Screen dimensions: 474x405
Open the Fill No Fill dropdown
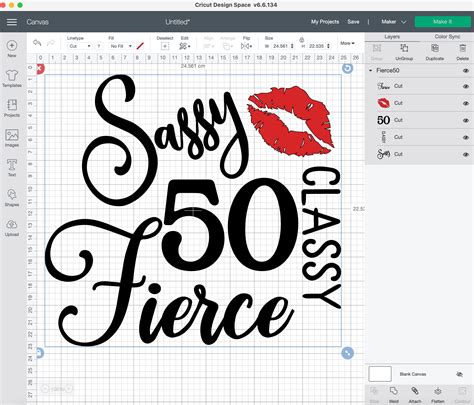point(121,46)
